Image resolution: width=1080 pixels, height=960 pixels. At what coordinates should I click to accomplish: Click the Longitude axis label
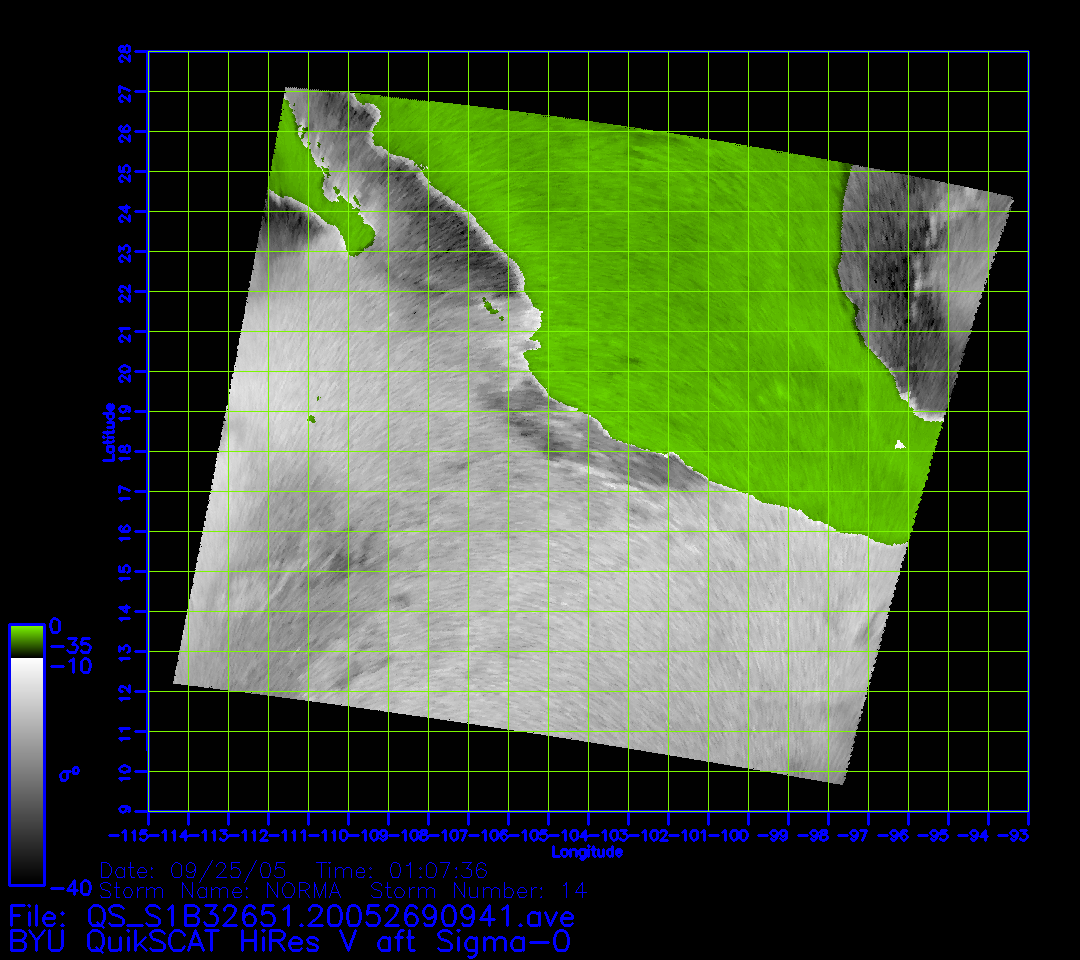click(587, 852)
